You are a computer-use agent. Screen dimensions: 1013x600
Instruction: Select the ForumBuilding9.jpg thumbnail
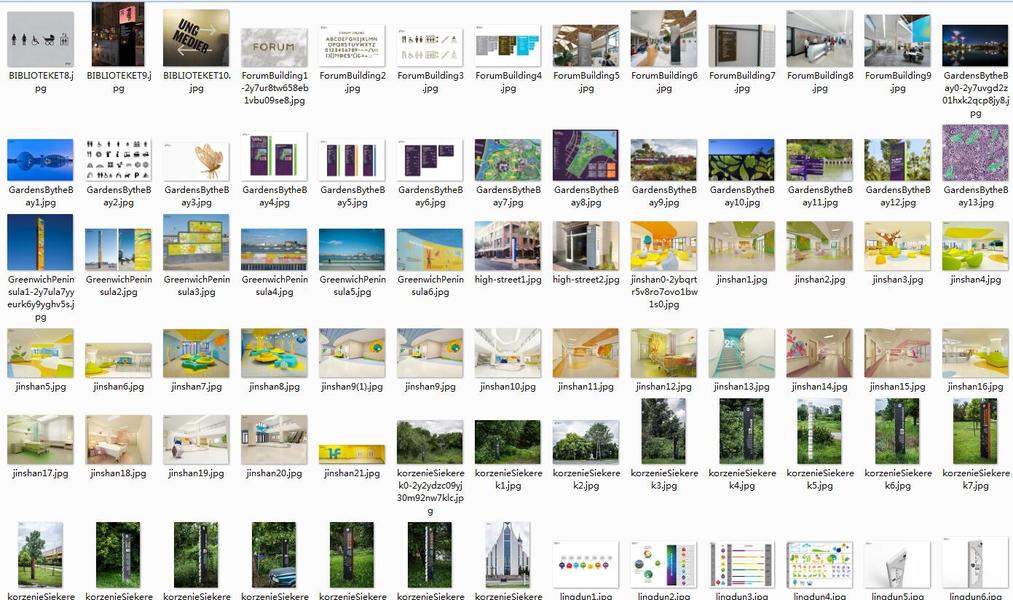pos(898,41)
